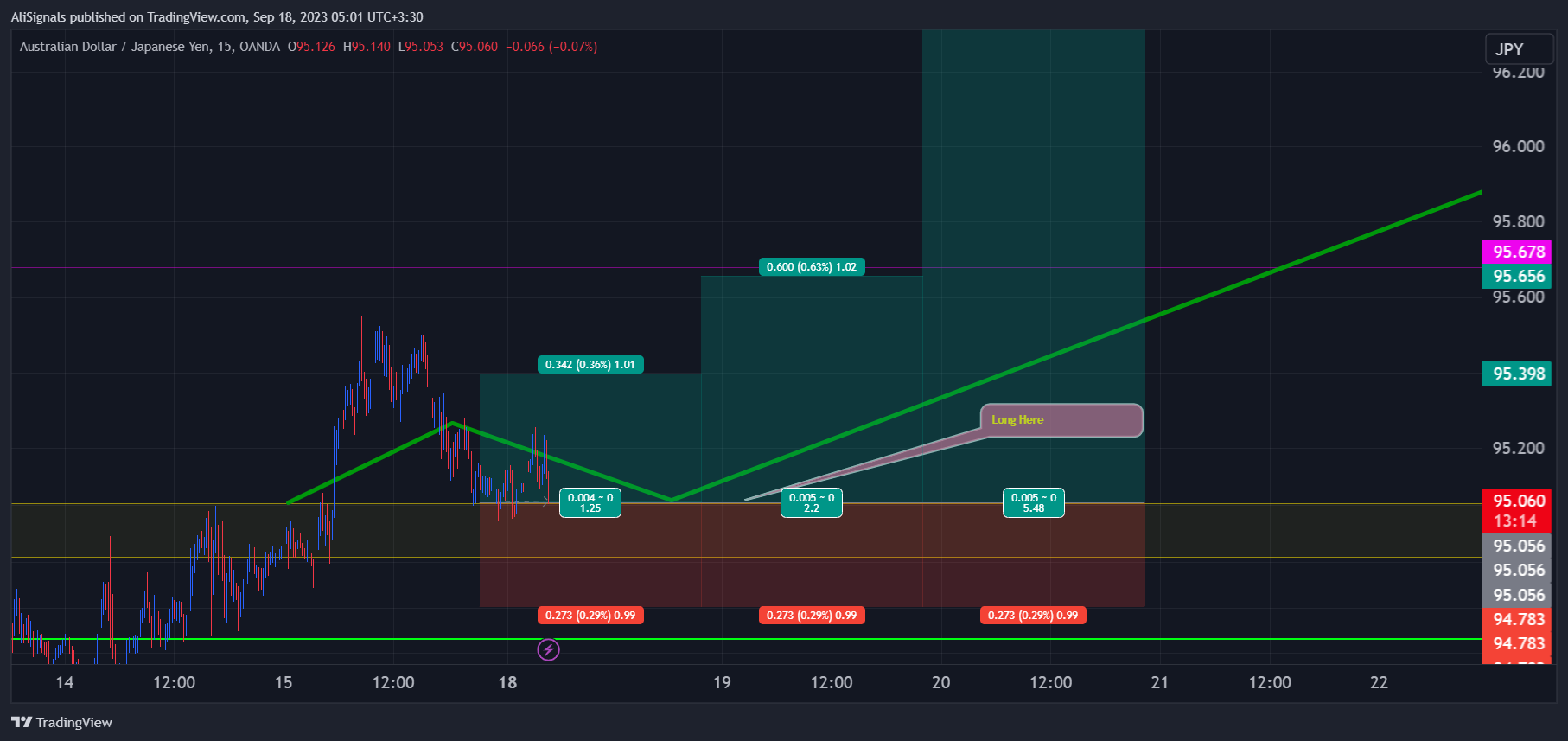Select the 0.004 ~ 0 1.25 position label
Image resolution: width=1568 pixels, height=741 pixels.
pyautogui.click(x=590, y=502)
